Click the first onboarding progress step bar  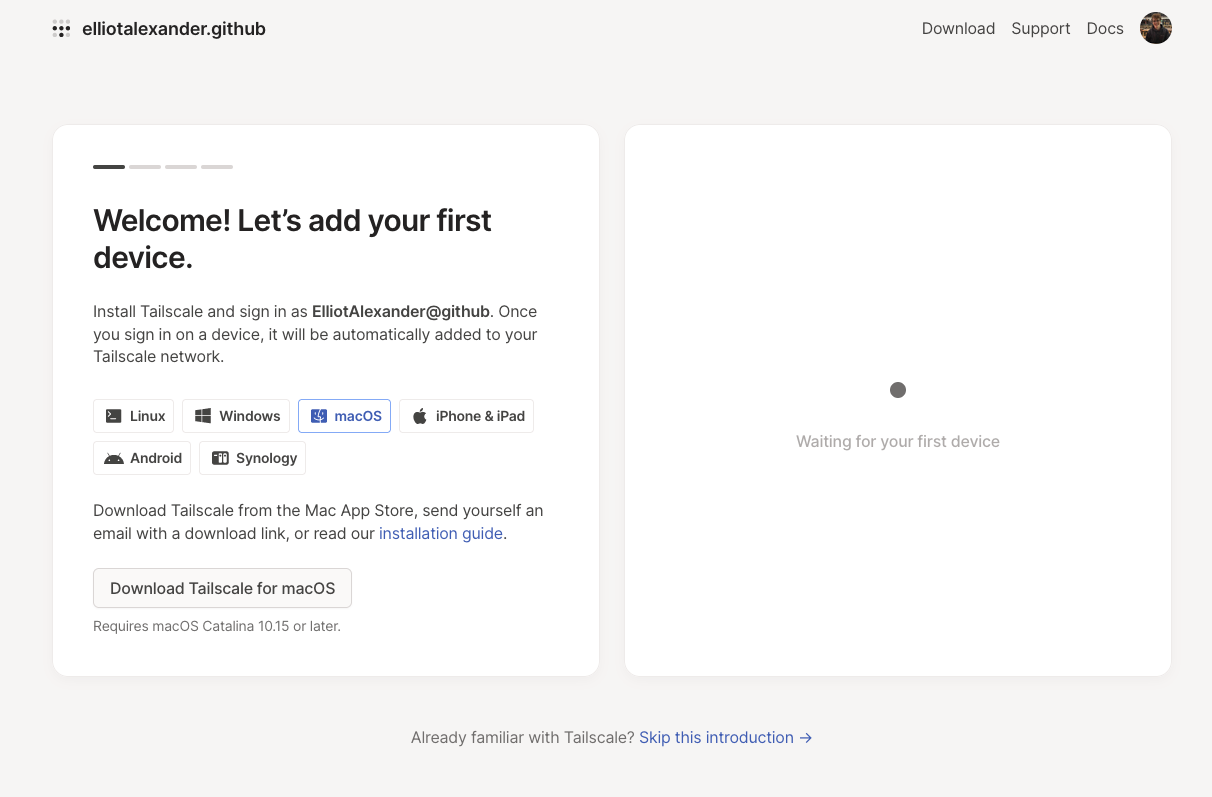click(109, 167)
